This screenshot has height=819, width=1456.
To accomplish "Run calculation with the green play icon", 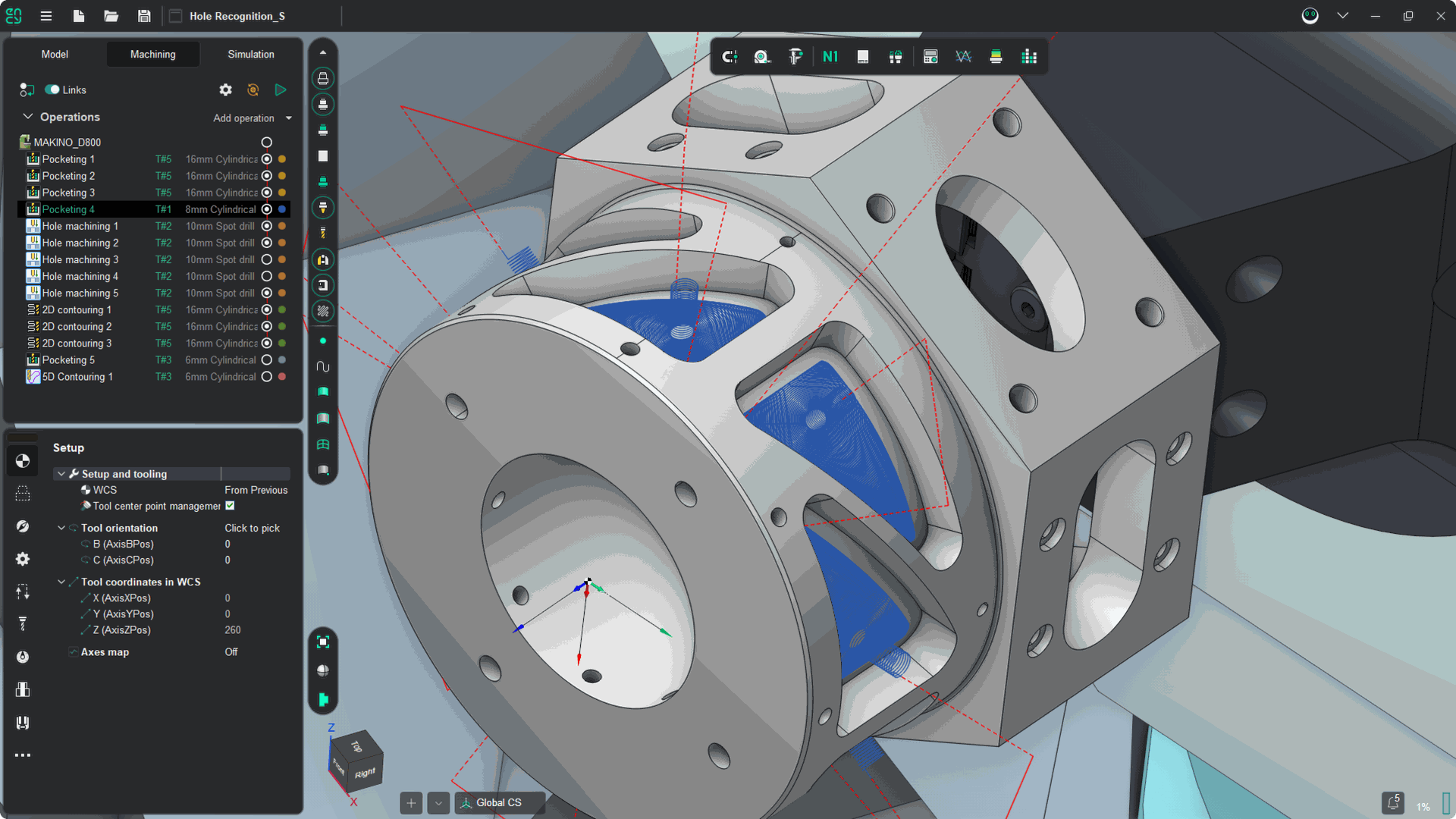I will coord(281,89).
